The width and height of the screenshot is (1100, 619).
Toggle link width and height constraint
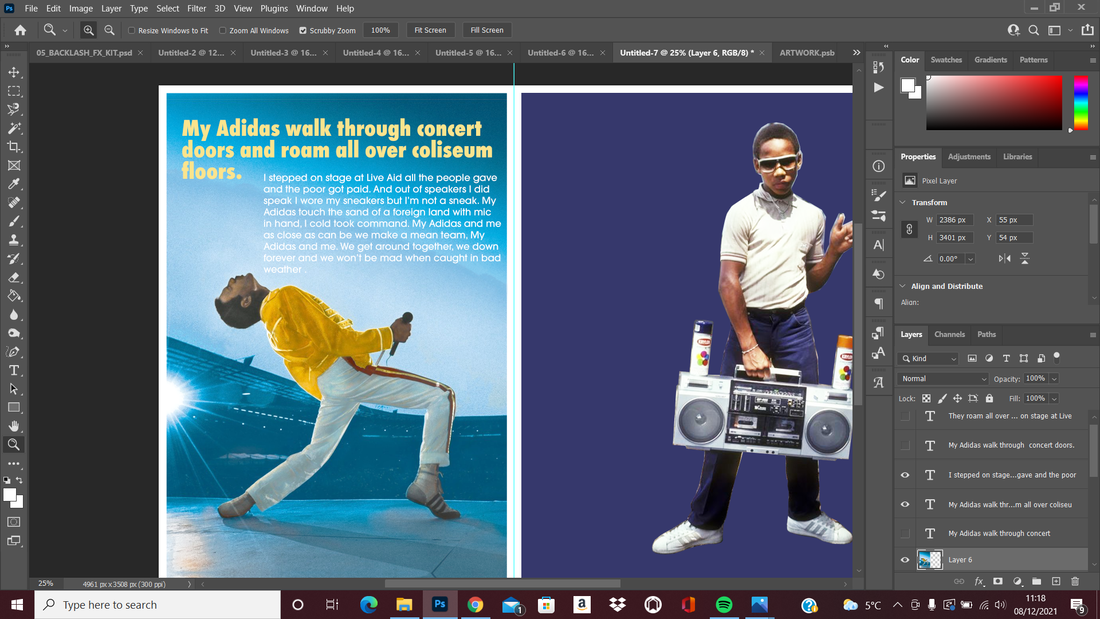coord(909,229)
